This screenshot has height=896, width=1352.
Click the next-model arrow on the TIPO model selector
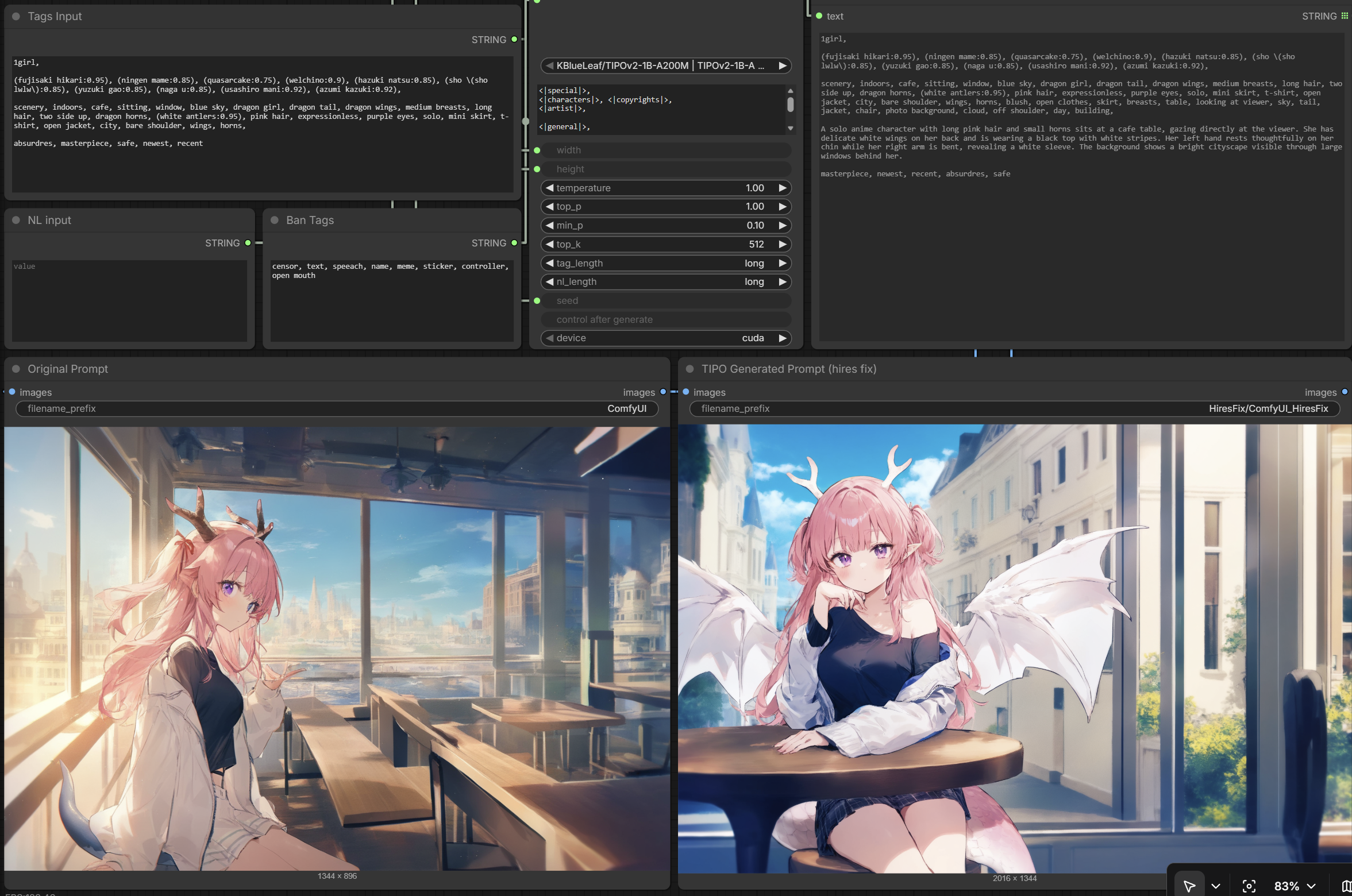(782, 65)
